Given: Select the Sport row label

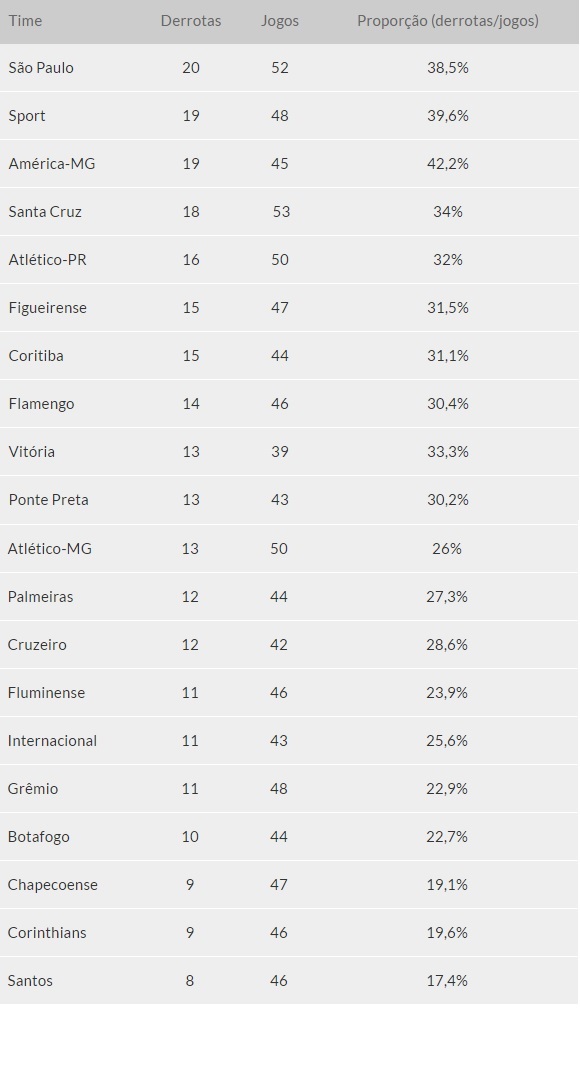Looking at the screenshot, I should click(27, 115).
